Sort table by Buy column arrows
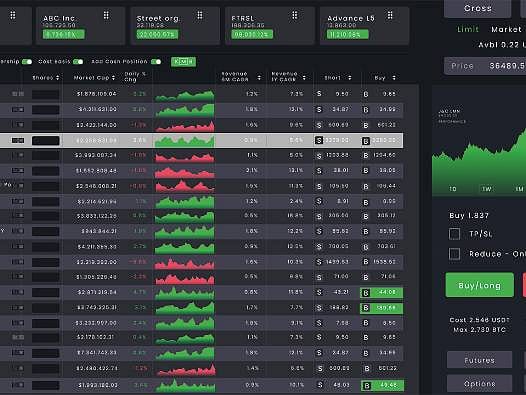Viewport: 526px width, 395px height. [x=394, y=78]
